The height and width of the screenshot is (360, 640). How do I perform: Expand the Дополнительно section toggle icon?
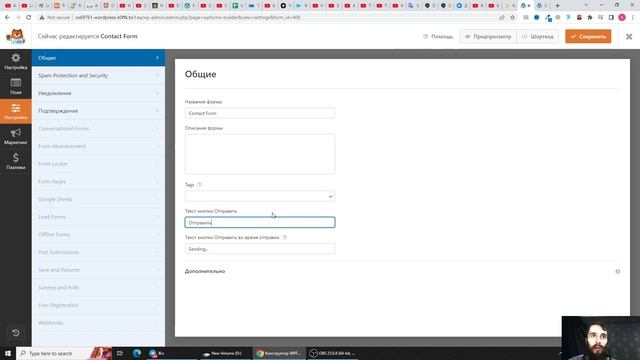618,271
